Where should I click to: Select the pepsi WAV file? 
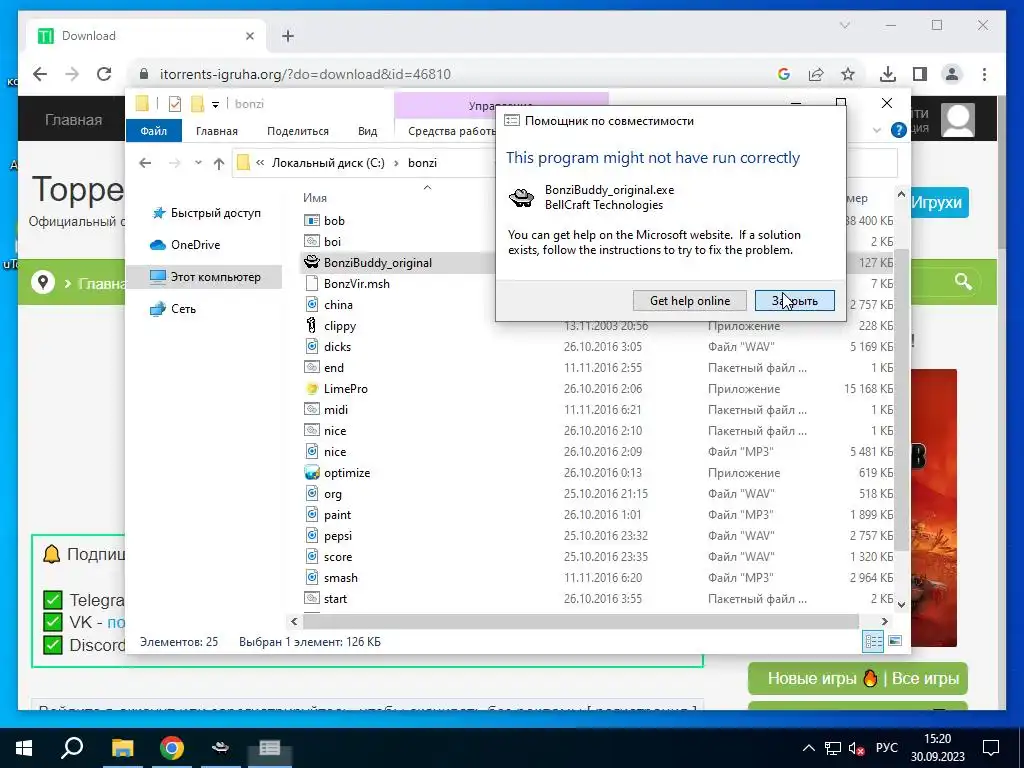pos(338,536)
